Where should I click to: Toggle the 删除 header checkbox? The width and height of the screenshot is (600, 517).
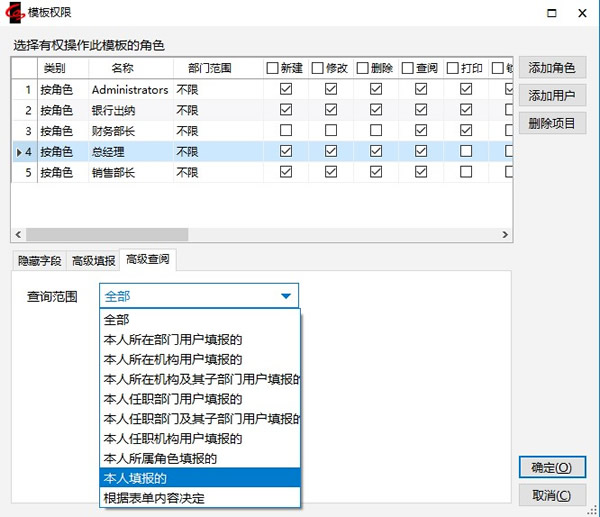pyautogui.click(x=362, y=69)
